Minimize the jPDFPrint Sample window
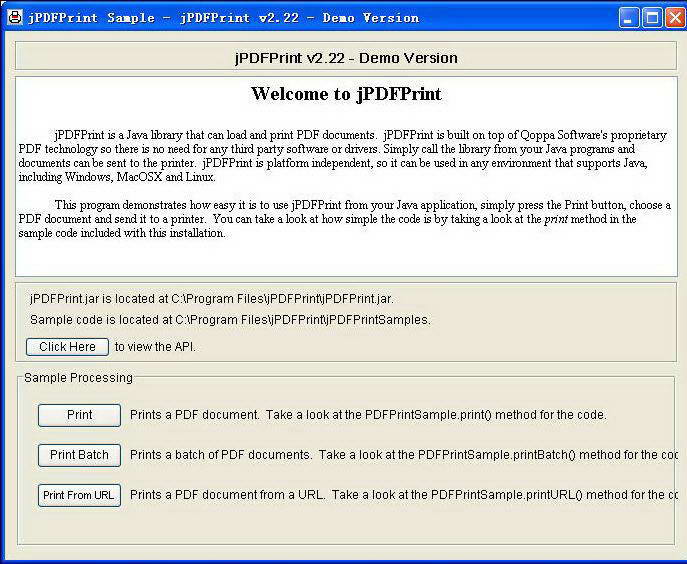The image size is (687, 564). coord(629,18)
